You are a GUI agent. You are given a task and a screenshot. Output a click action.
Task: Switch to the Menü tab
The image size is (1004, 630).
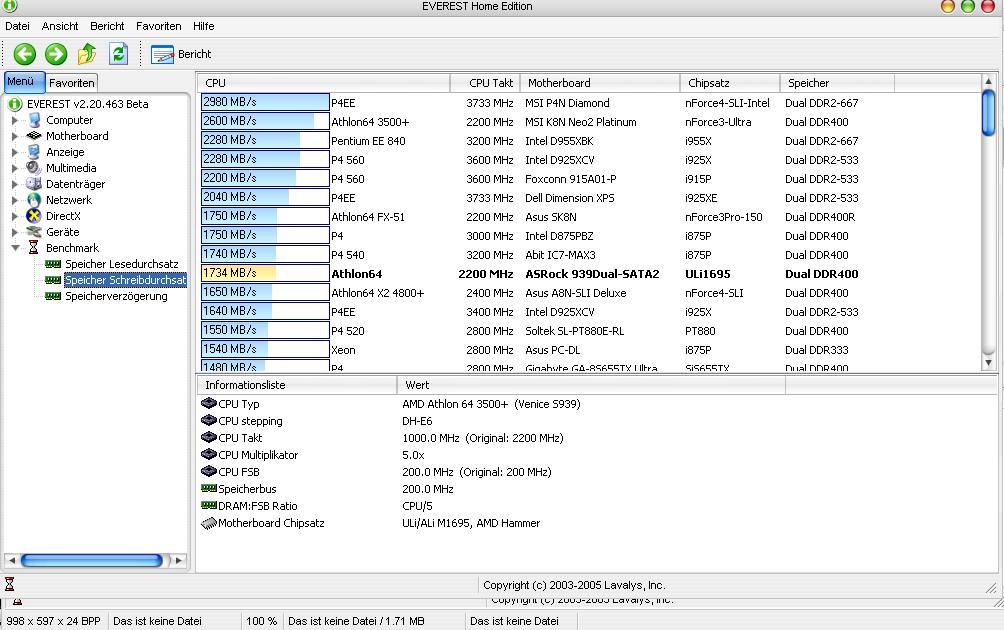pos(24,82)
